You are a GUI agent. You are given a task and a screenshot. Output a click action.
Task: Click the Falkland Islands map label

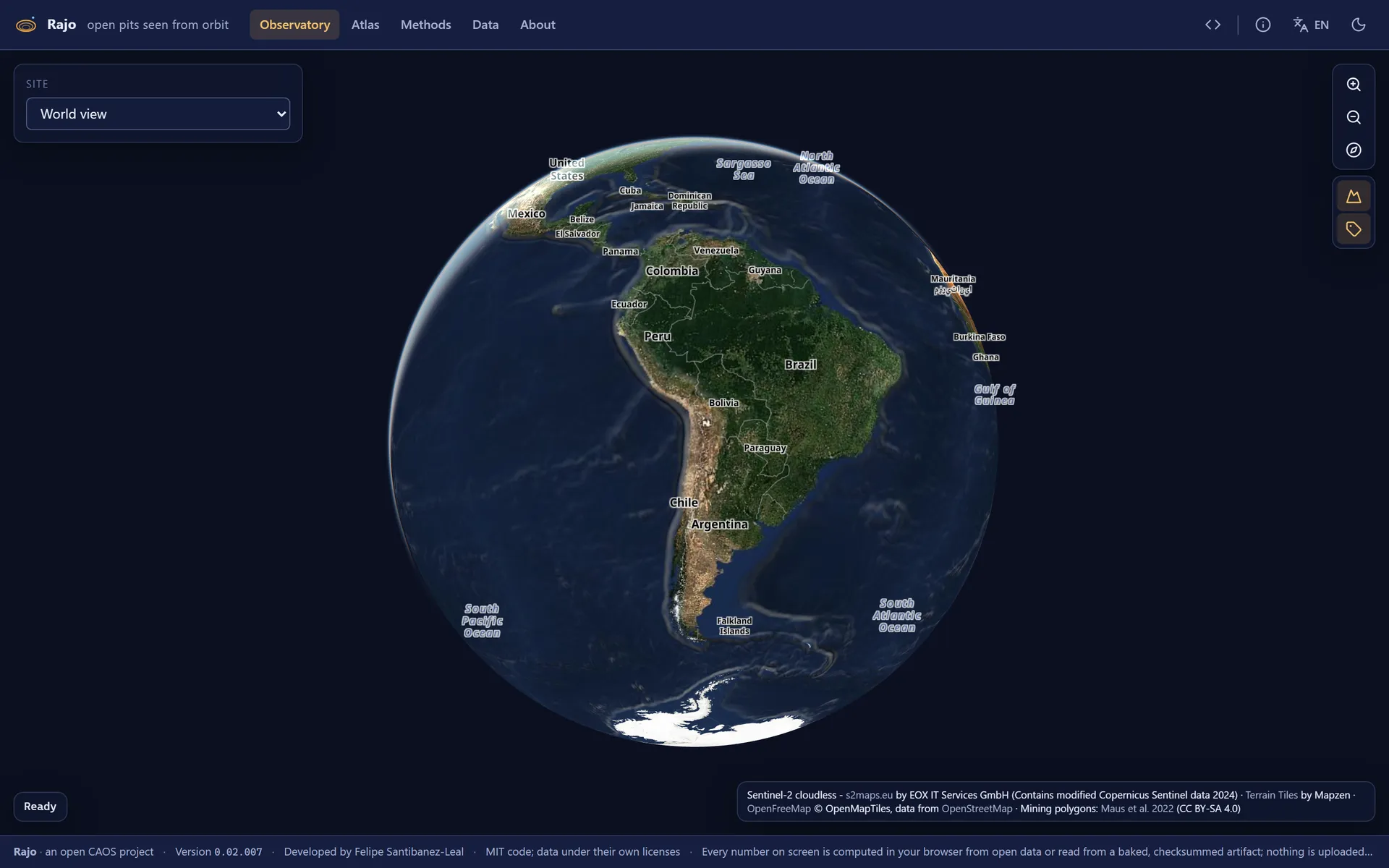[x=734, y=626]
